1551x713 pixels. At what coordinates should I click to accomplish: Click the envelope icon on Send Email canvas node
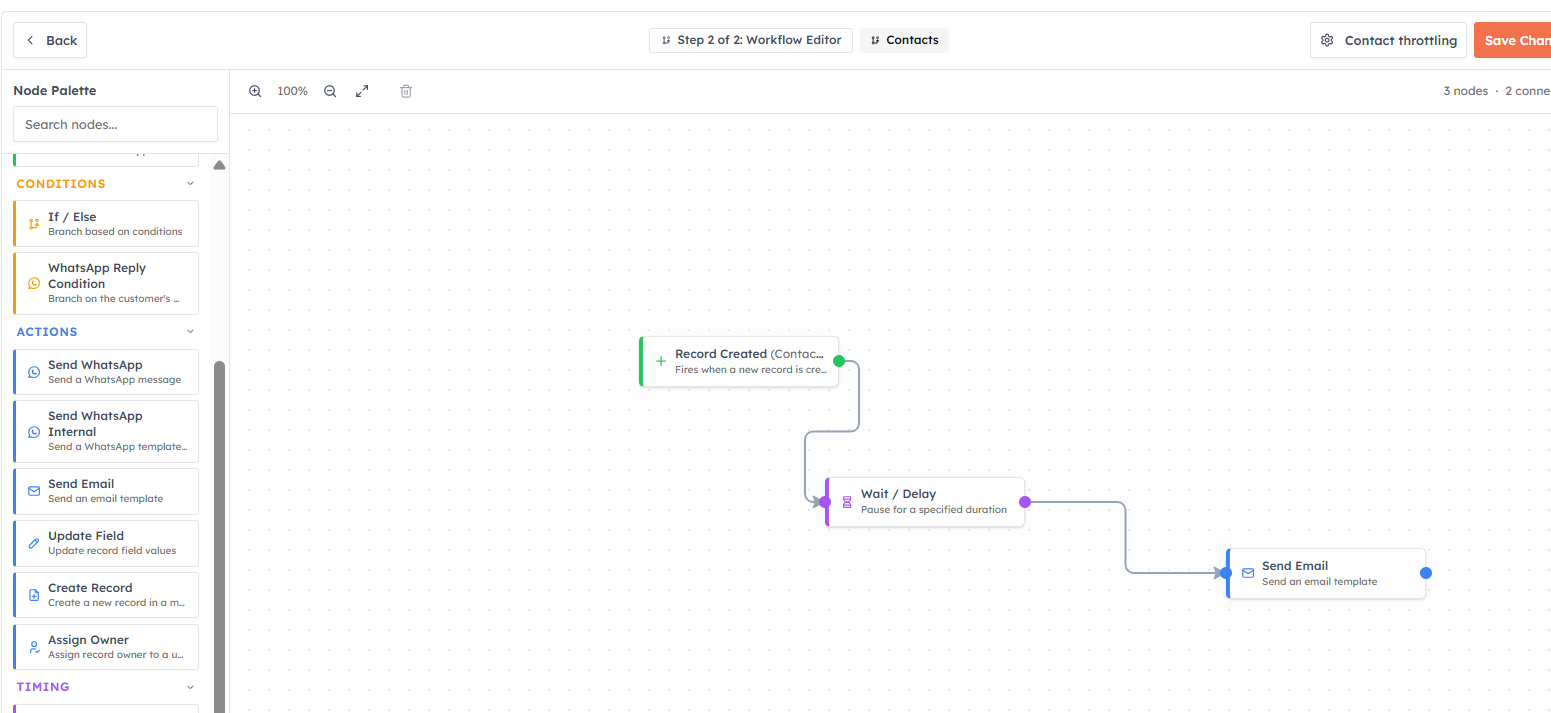click(x=1248, y=573)
